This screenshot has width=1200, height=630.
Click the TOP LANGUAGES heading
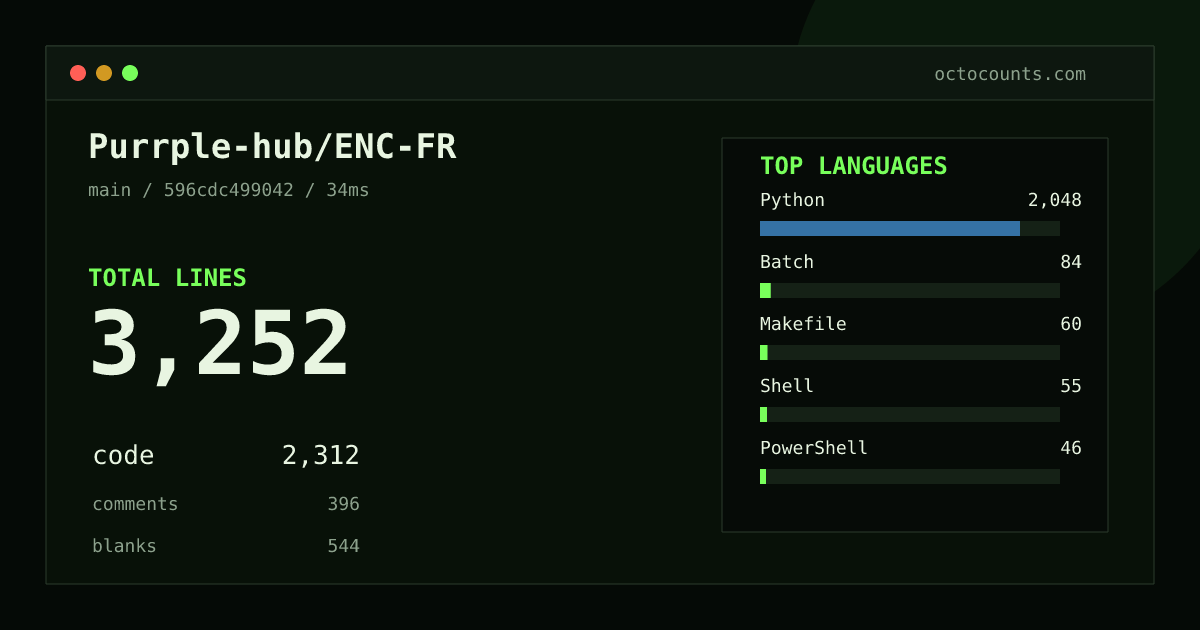click(x=853, y=166)
